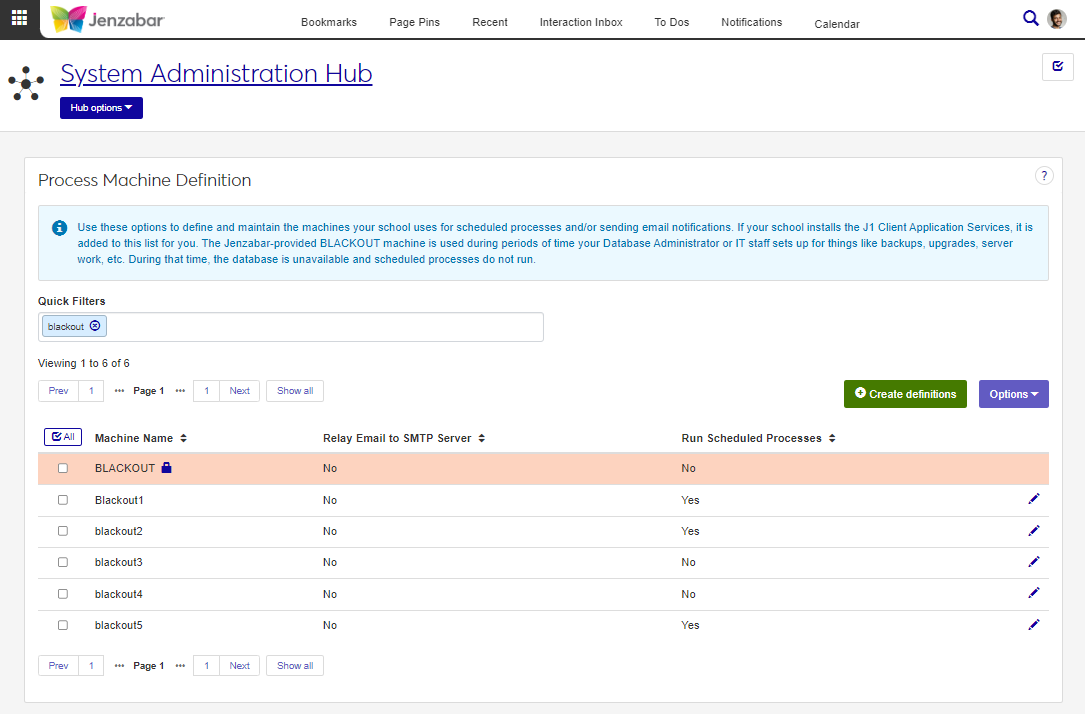Click the search magnifier icon

click(1031, 18)
